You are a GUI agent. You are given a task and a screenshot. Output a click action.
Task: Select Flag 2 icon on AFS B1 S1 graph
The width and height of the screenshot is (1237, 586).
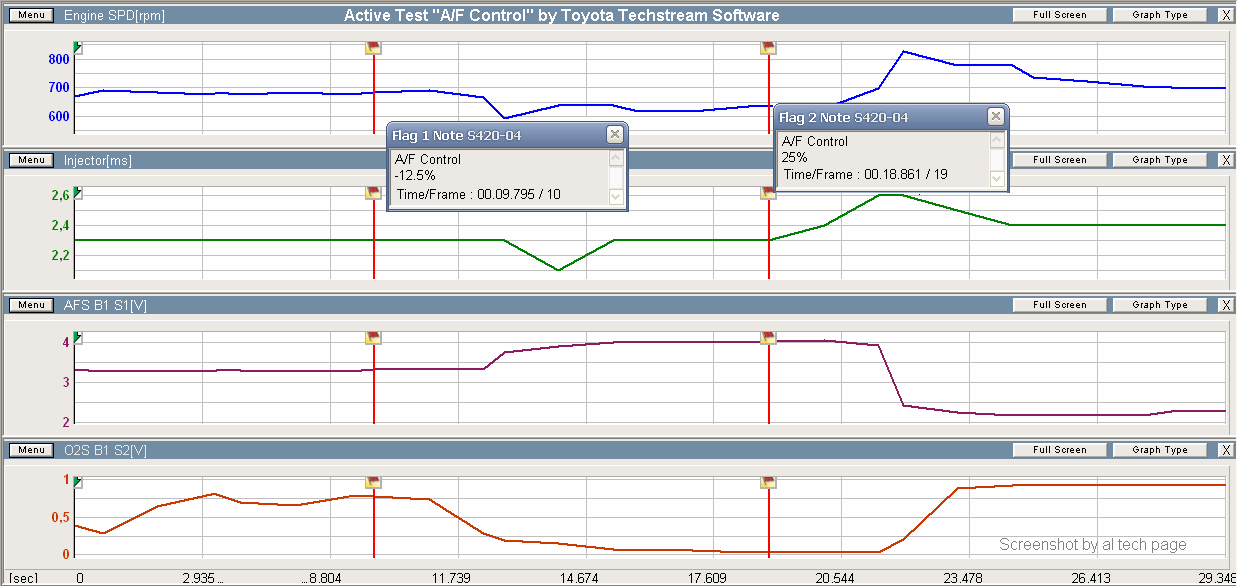pyautogui.click(x=768, y=338)
